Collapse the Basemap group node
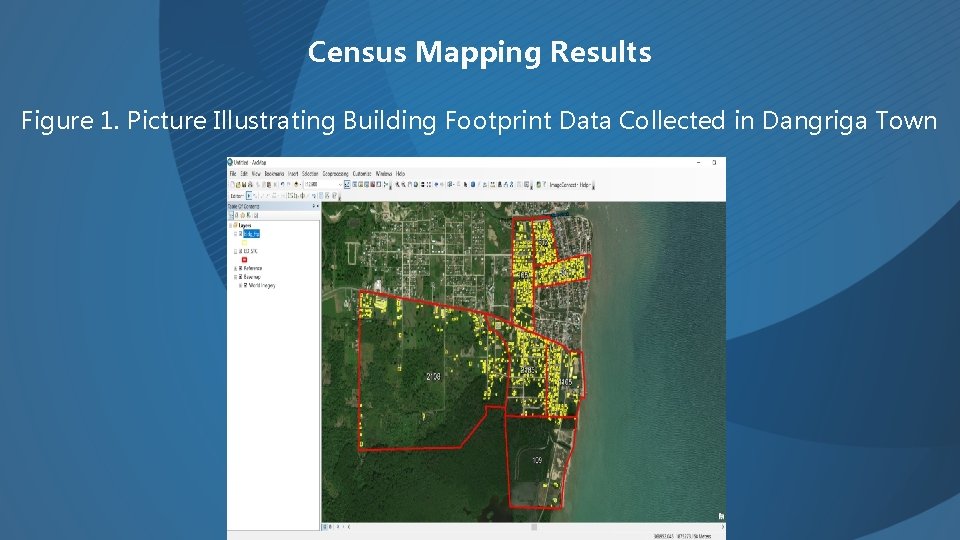Screen dimensions: 960x540 [x=235, y=277]
